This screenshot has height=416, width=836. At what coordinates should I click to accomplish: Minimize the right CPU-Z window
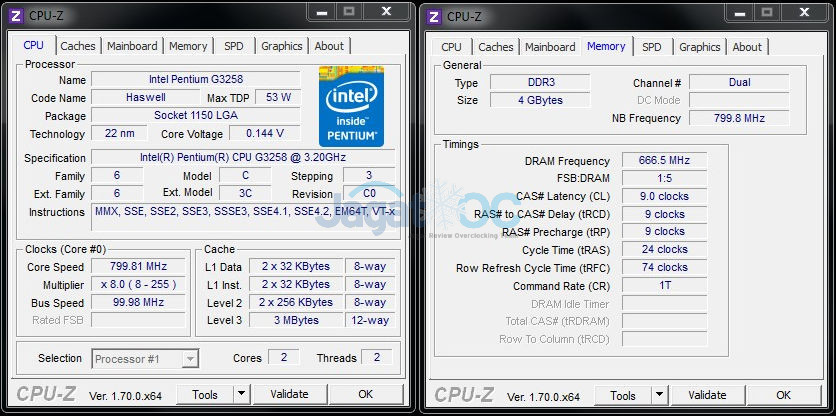coord(739,12)
